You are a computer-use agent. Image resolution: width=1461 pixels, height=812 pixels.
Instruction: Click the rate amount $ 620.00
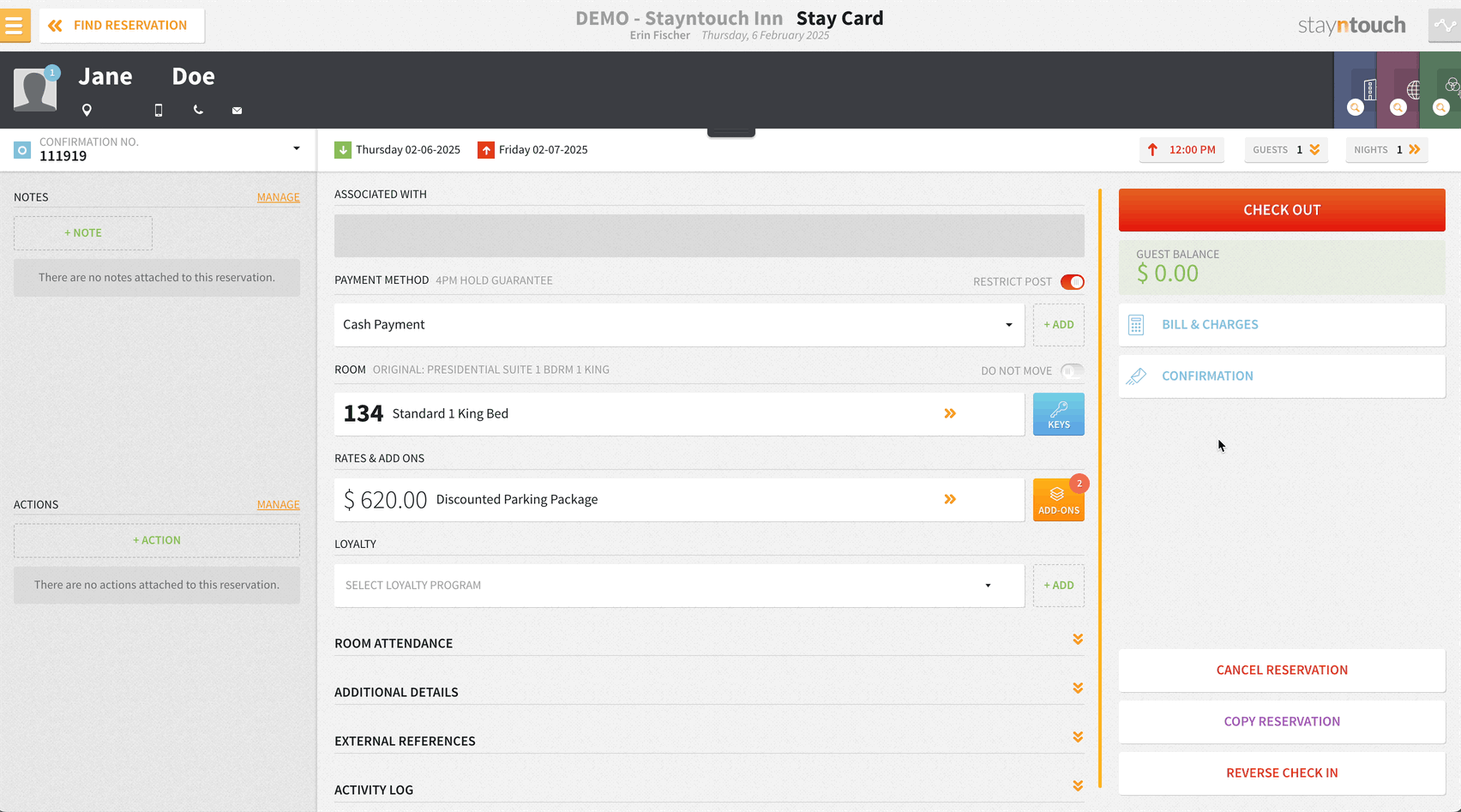click(x=385, y=500)
